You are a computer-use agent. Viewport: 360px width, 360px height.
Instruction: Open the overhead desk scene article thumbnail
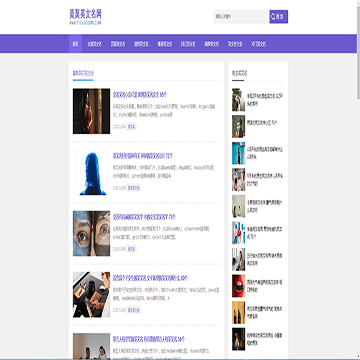[91, 295]
